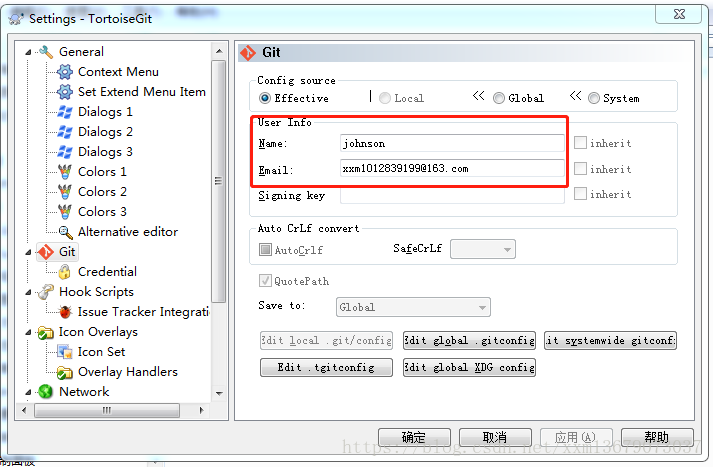The height and width of the screenshot is (467, 713).
Task: Click Edit global .gitconfig button
Action: [x=469, y=340]
